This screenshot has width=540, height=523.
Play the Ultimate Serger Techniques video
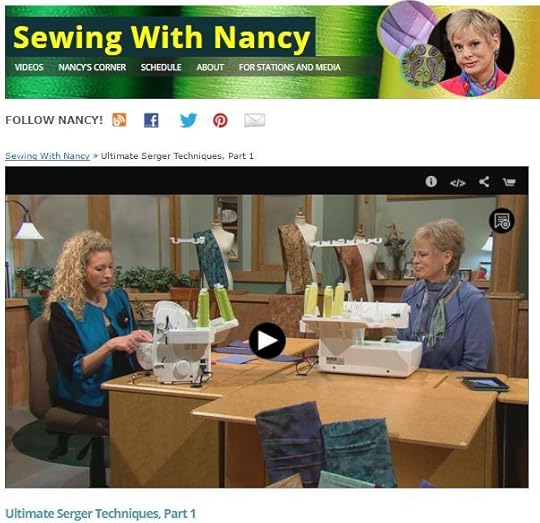click(x=267, y=341)
